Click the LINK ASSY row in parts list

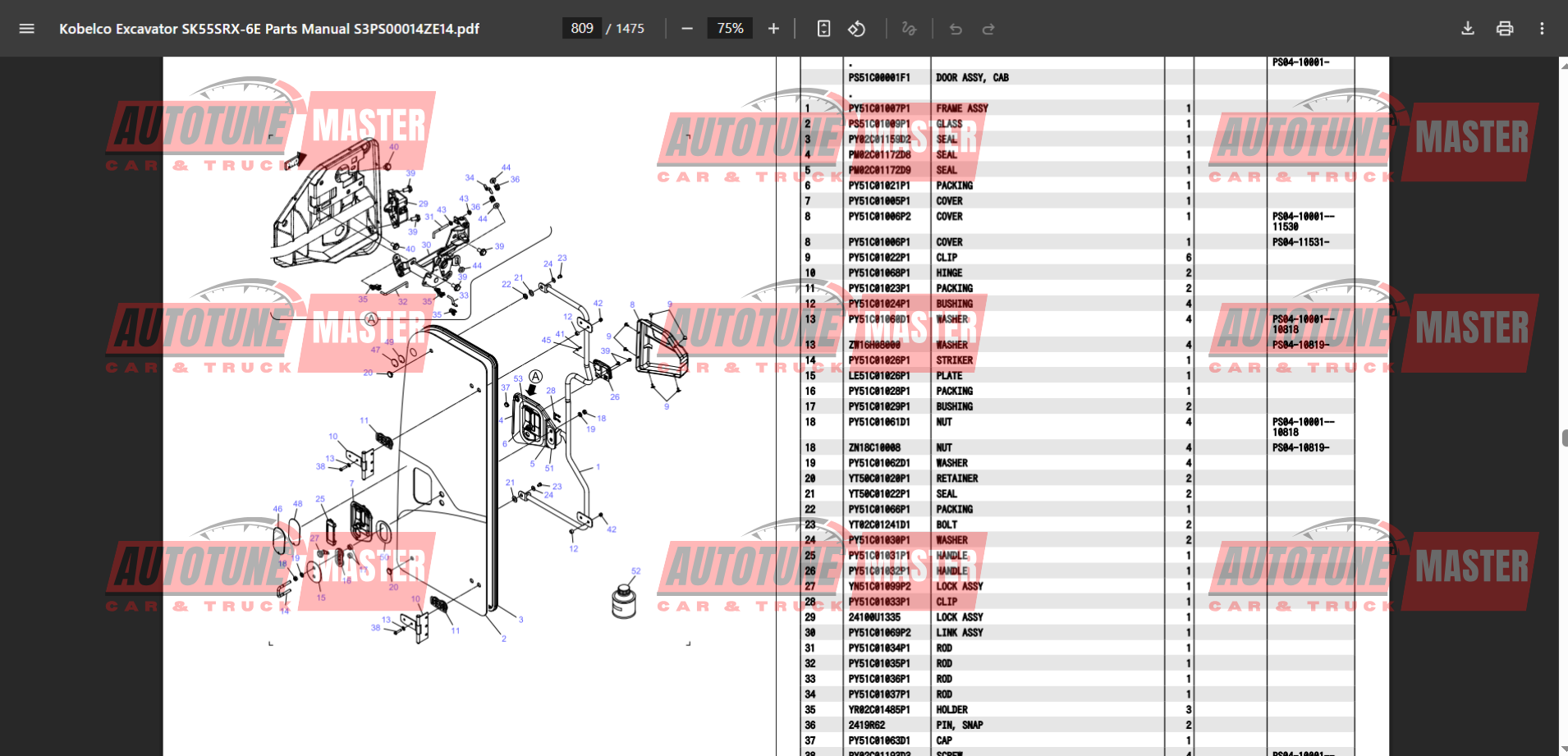pos(959,633)
